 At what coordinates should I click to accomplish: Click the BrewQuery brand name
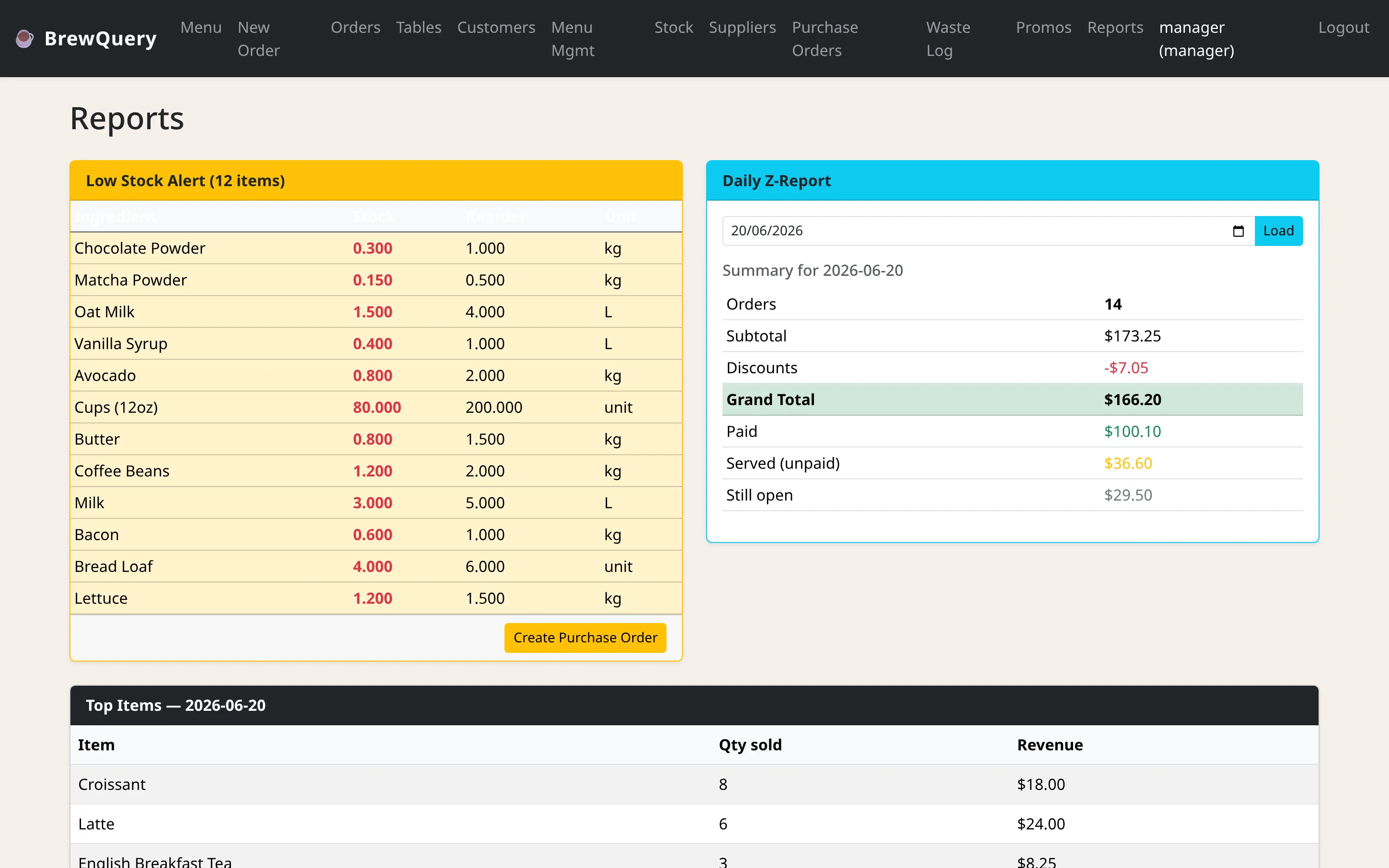(x=100, y=39)
